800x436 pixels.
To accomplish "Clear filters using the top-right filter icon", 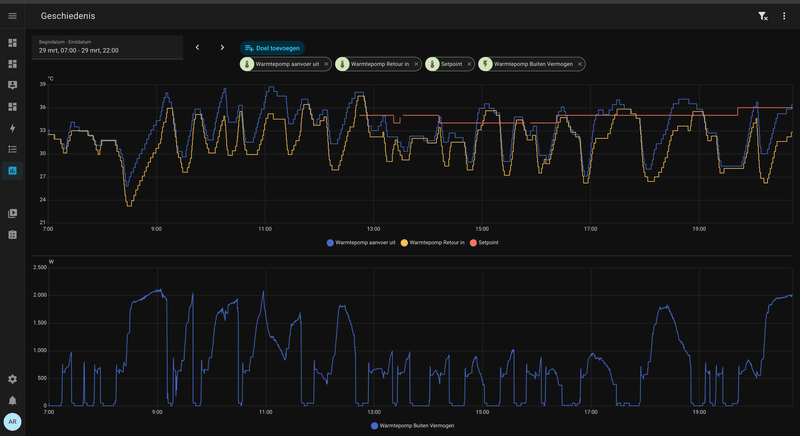I will (763, 16).
